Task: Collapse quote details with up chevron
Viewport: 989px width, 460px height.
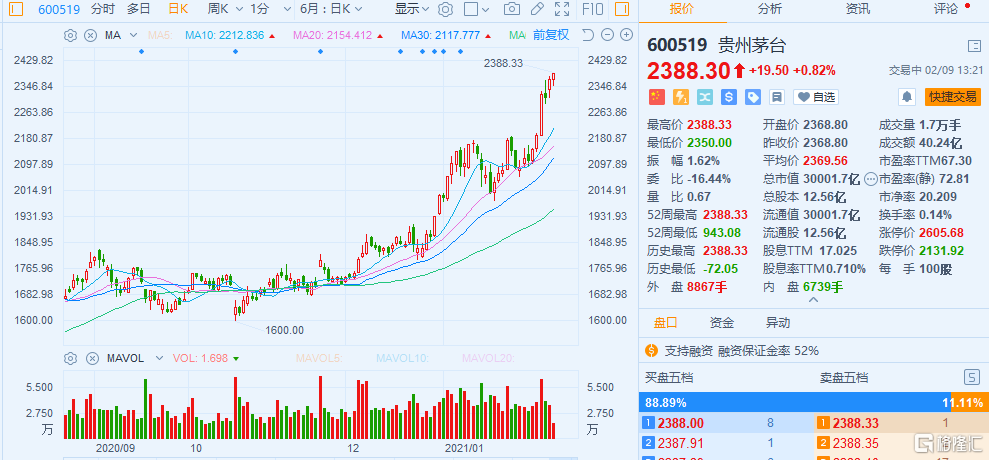Action: 814,299
